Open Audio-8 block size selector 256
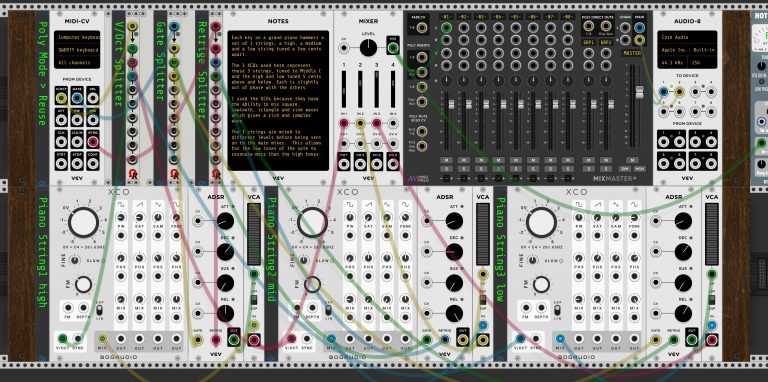 702,63
